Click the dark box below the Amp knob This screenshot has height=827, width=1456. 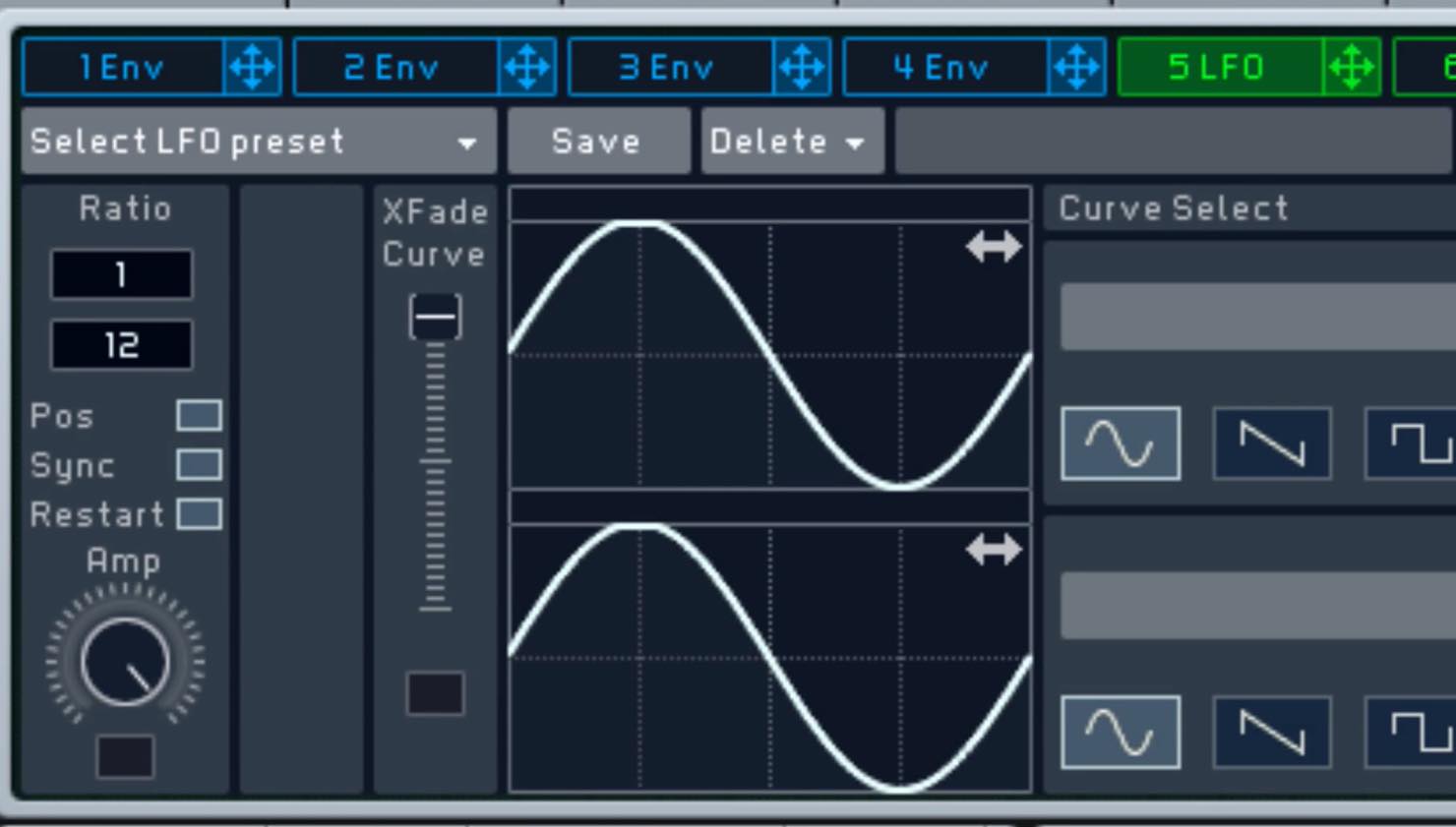pyautogui.click(x=125, y=756)
